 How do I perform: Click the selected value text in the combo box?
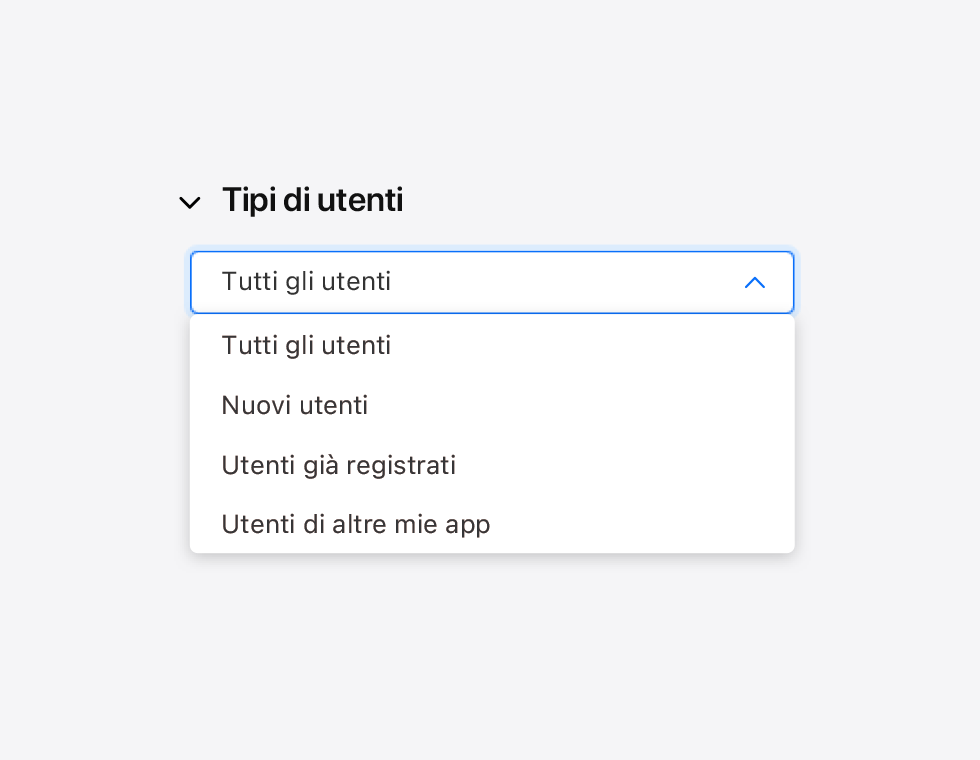point(306,282)
